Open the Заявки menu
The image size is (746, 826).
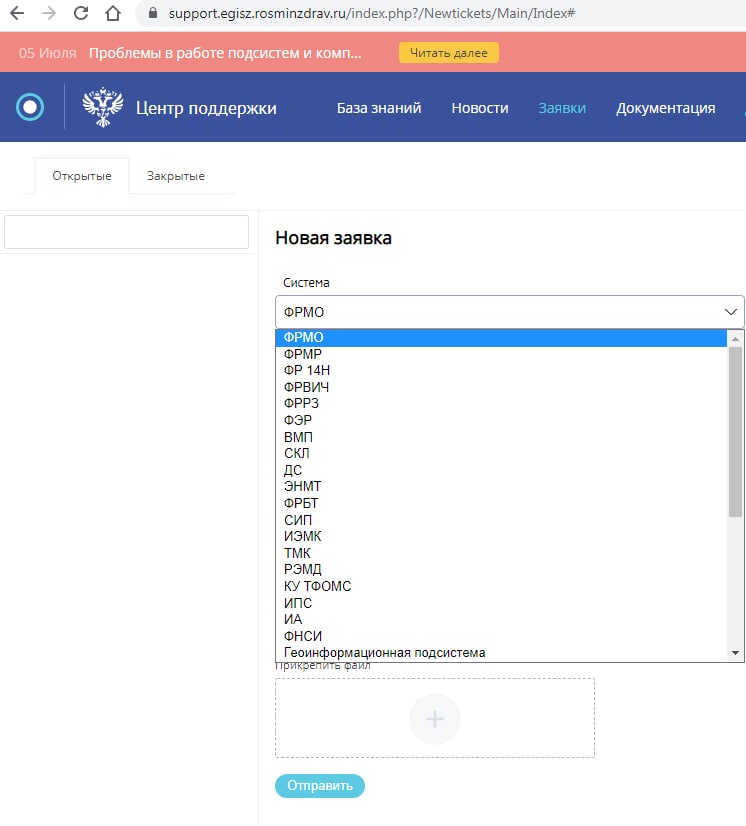click(562, 108)
